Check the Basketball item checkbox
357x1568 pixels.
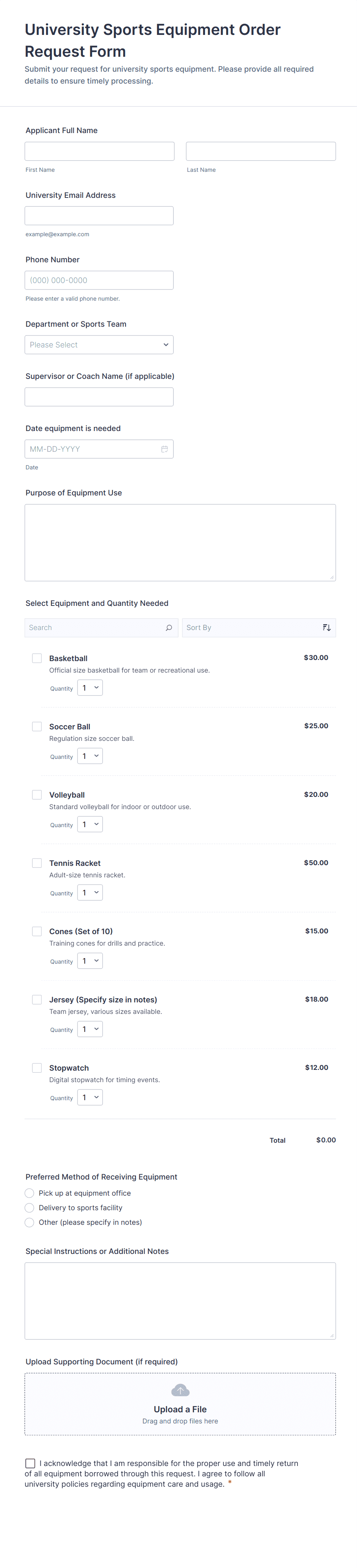click(x=37, y=658)
